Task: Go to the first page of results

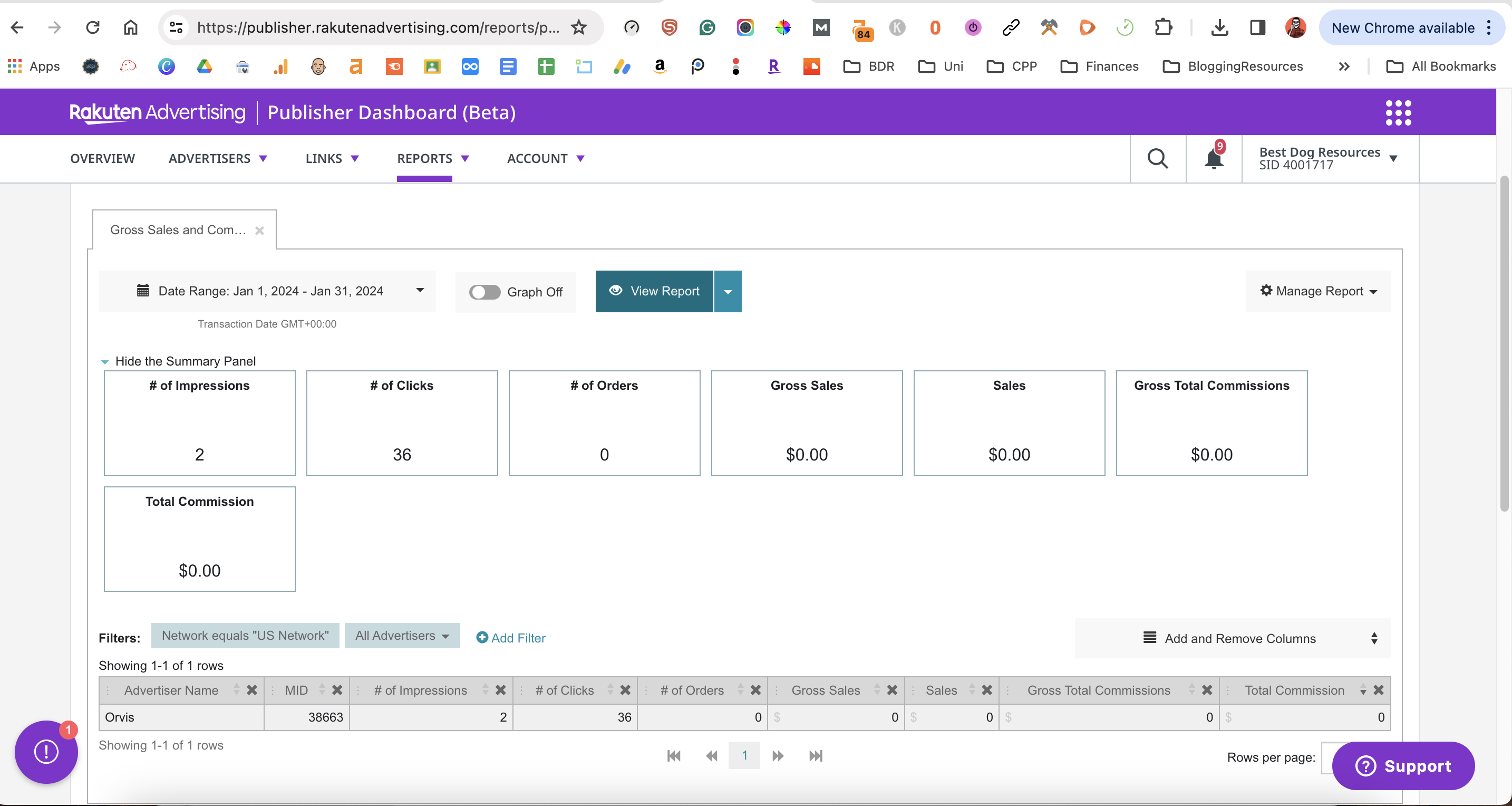Action: pos(674,756)
